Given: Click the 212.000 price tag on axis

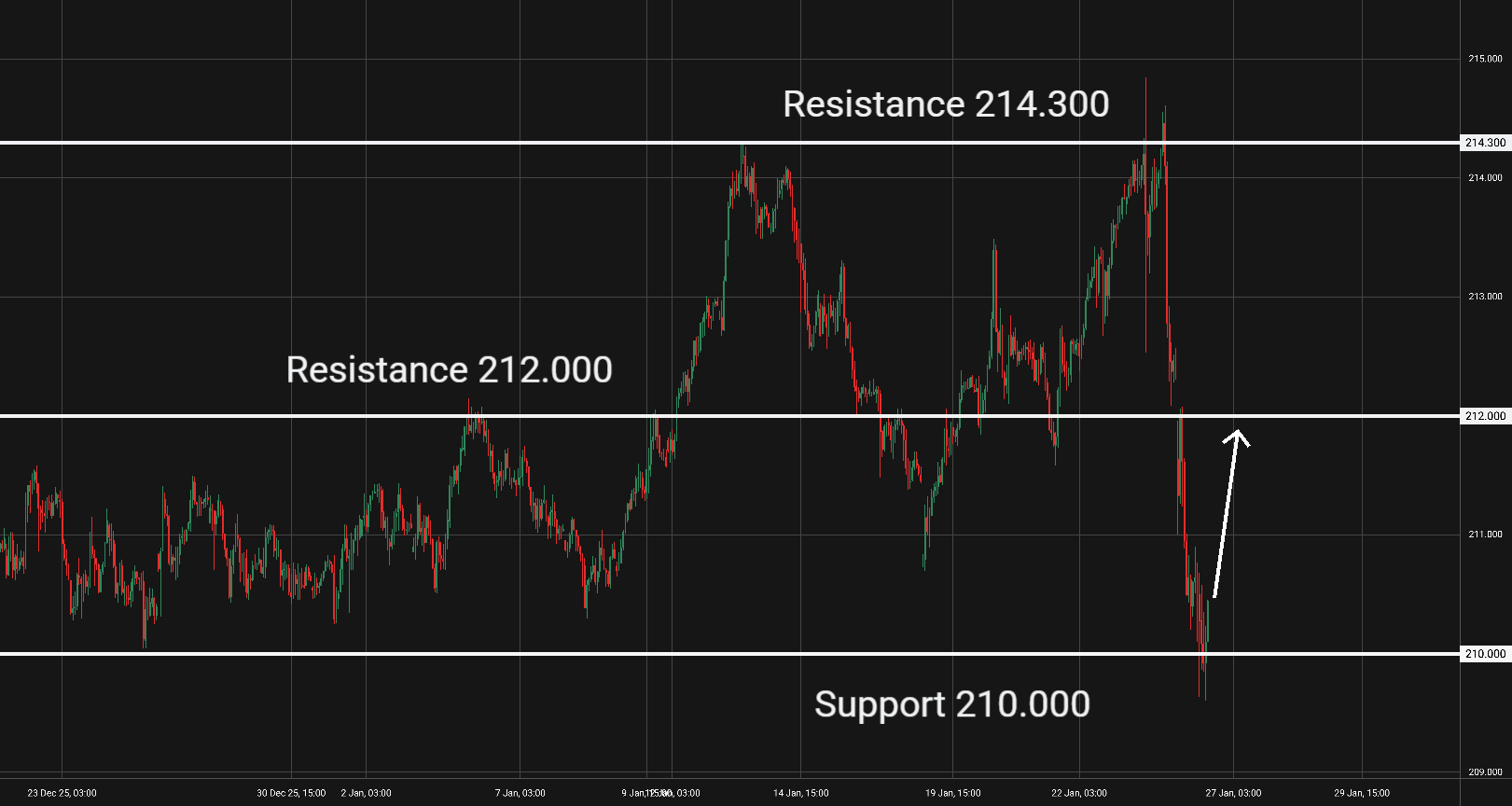Looking at the screenshot, I should [1484, 416].
